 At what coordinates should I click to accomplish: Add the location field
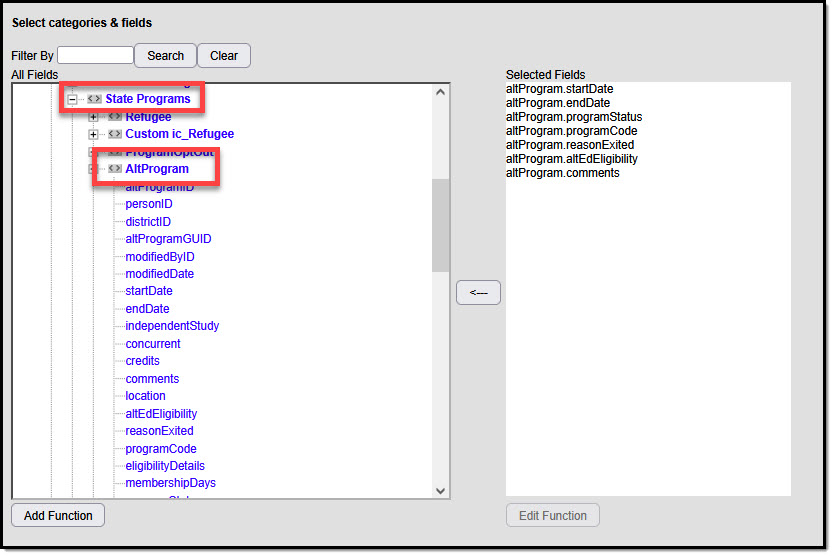pyautogui.click(x=146, y=396)
